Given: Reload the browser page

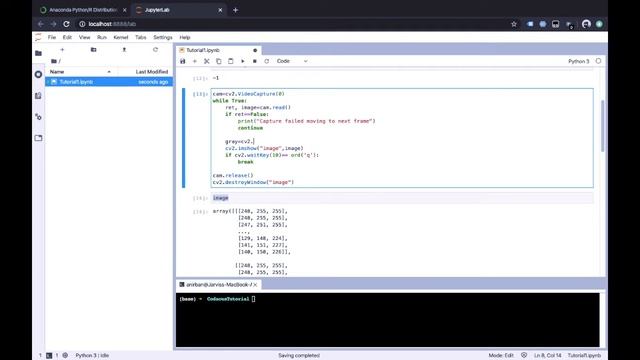Looking at the screenshot, I should pos(67,24).
